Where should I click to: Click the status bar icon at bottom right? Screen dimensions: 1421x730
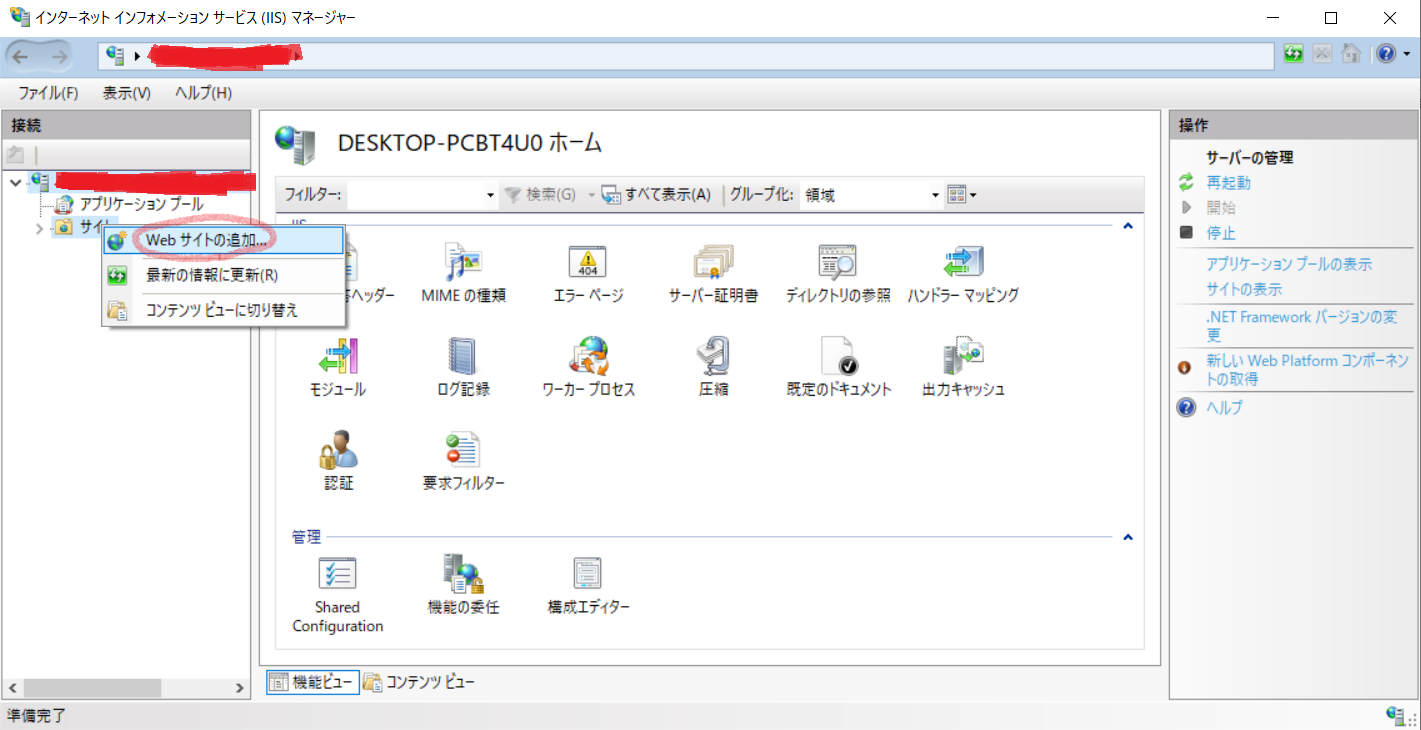click(1396, 714)
